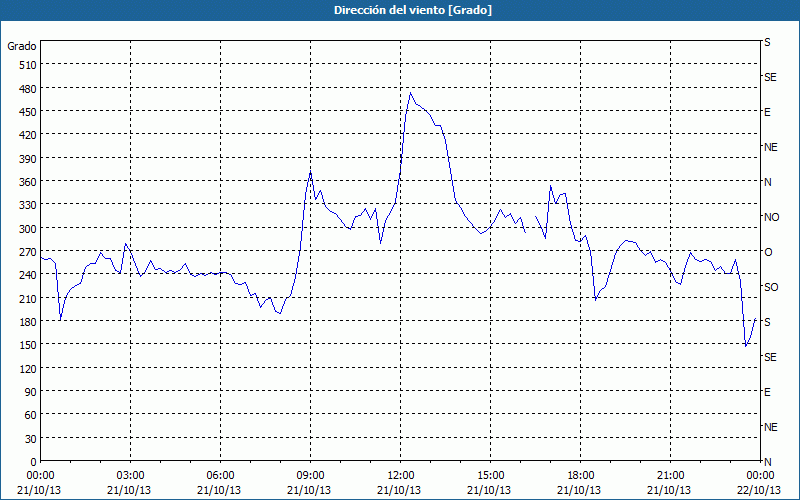
Task: Click the 09:00 time axis label
Action: point(310,476)
